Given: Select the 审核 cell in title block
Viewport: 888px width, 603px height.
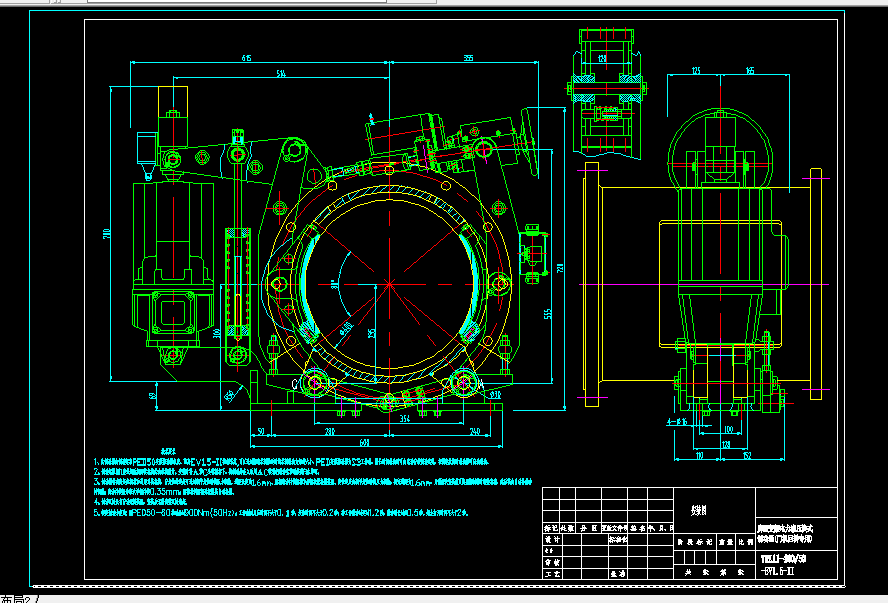Looking at the screenshot, I should [552, 562].
